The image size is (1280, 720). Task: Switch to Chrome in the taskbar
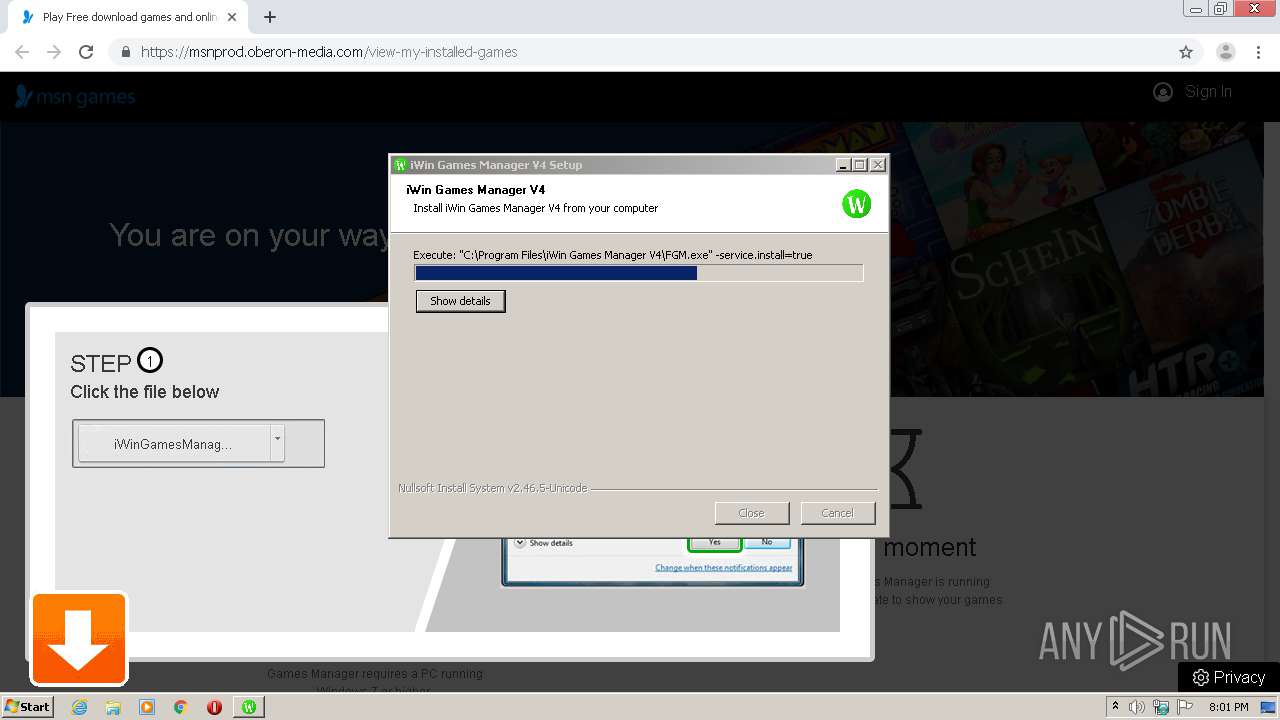point(181,707)
